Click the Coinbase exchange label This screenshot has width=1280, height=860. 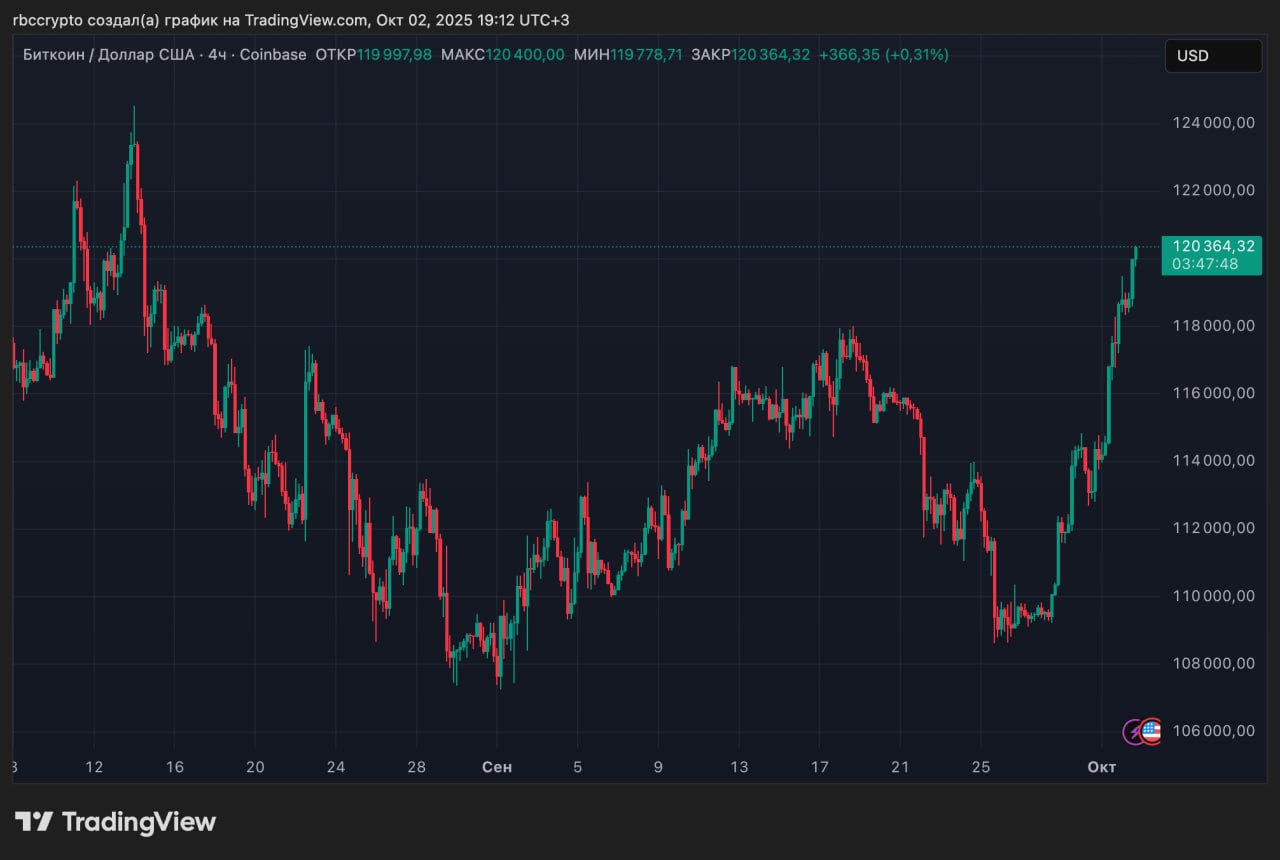pos(271,55)
